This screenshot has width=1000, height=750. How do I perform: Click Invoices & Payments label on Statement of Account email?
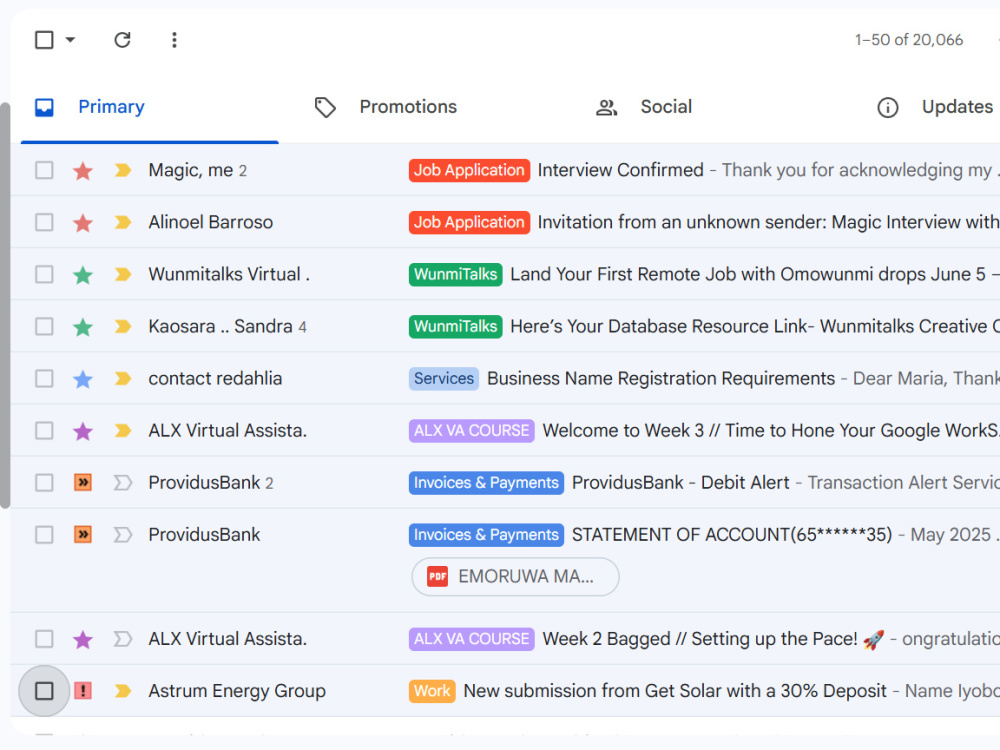[x=486, y=534]
